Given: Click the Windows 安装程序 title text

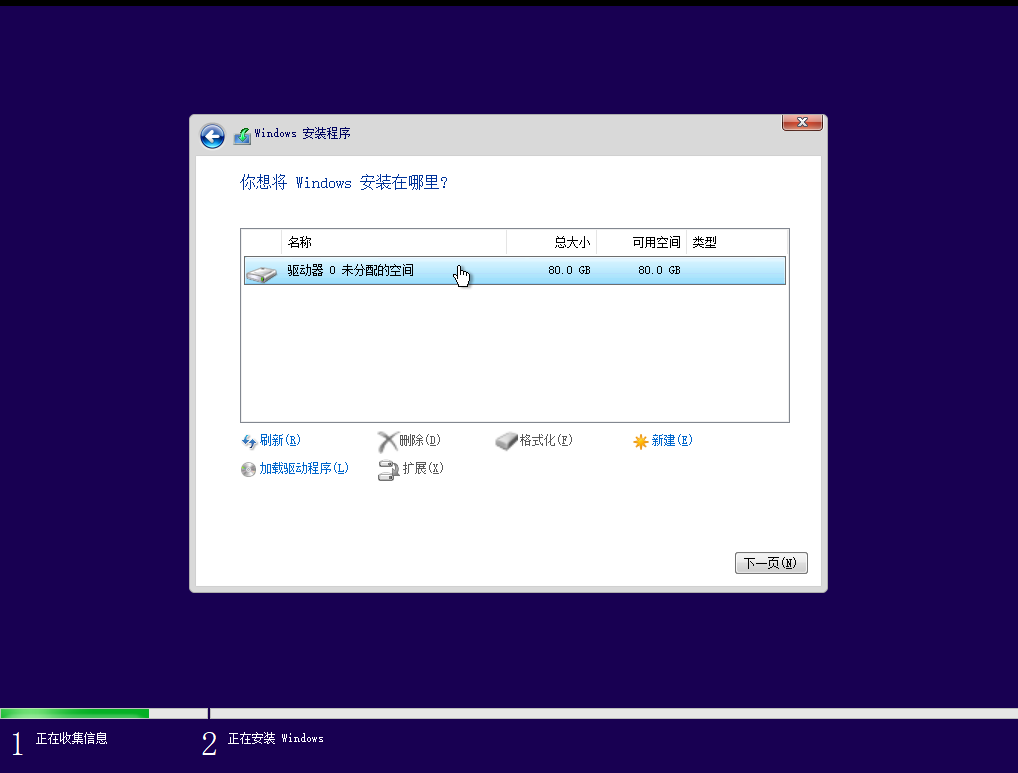Looking at the screenshot, I should pos(303,133).
